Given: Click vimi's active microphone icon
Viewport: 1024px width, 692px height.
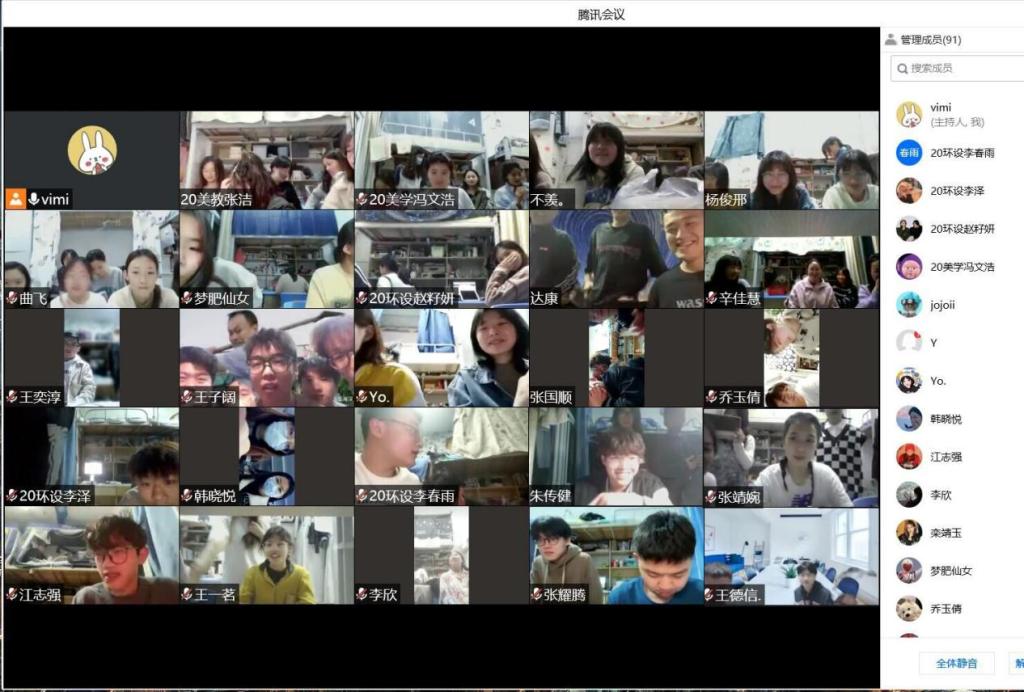Looking at the screenshot, I should point(33,199).
